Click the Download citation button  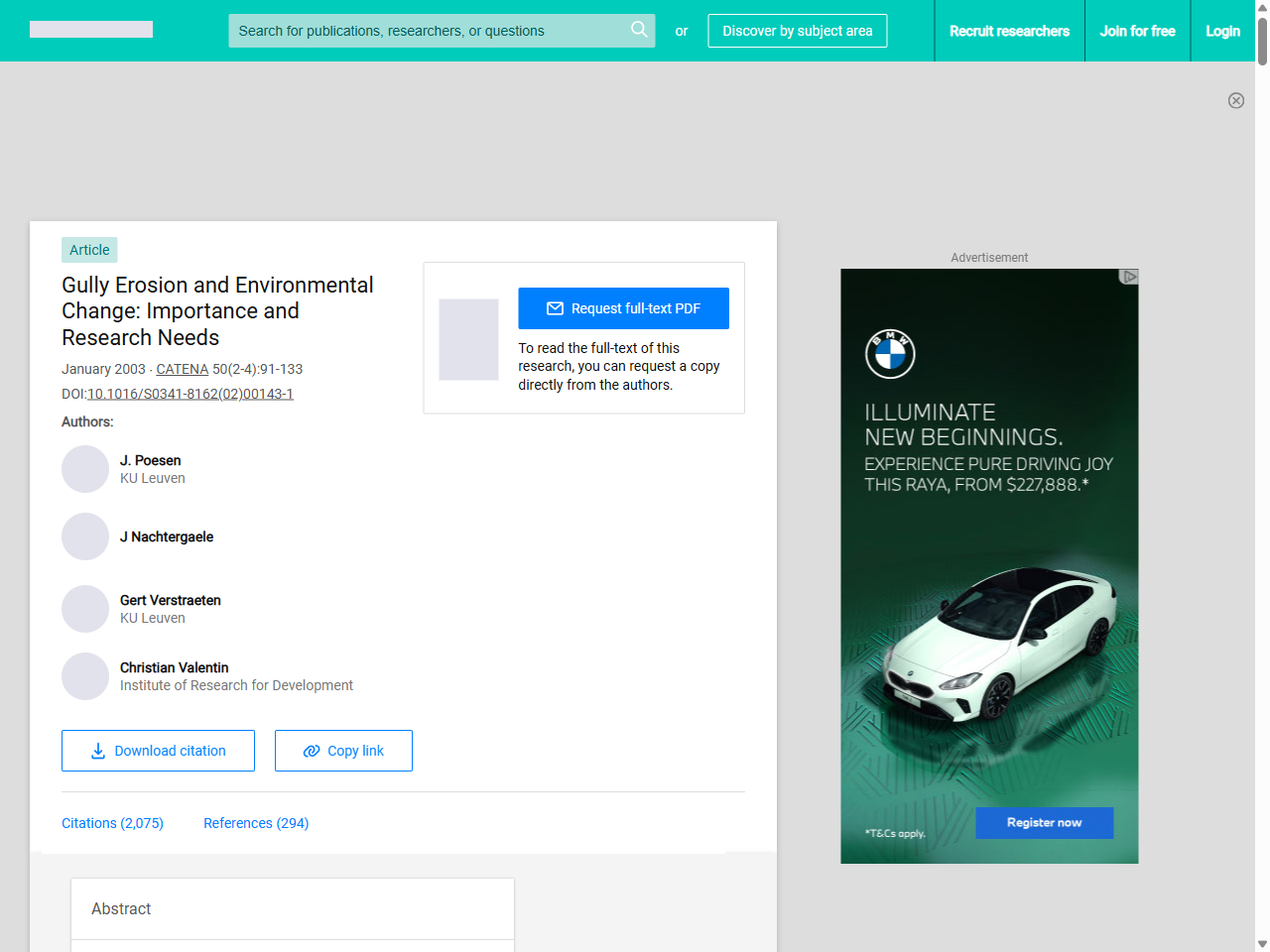(158, 751)
